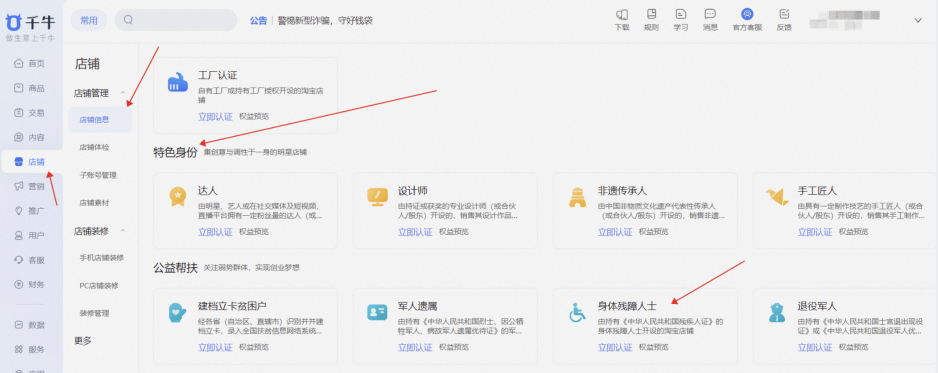Screen dimensions: 938x373
Task: Open 内容 content sidebar item
Action: tap(30, 137)
